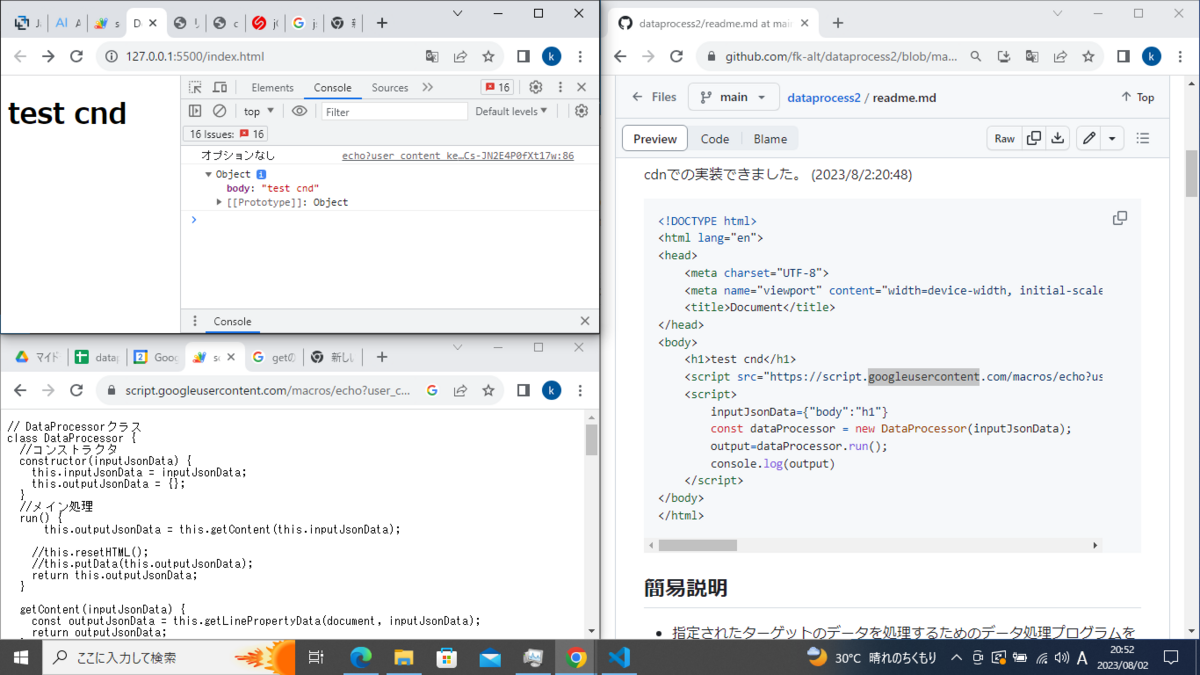This screenshot has width=1200, height=675.
Task: Download the raw readme.md file
Action: point(1057,138)
